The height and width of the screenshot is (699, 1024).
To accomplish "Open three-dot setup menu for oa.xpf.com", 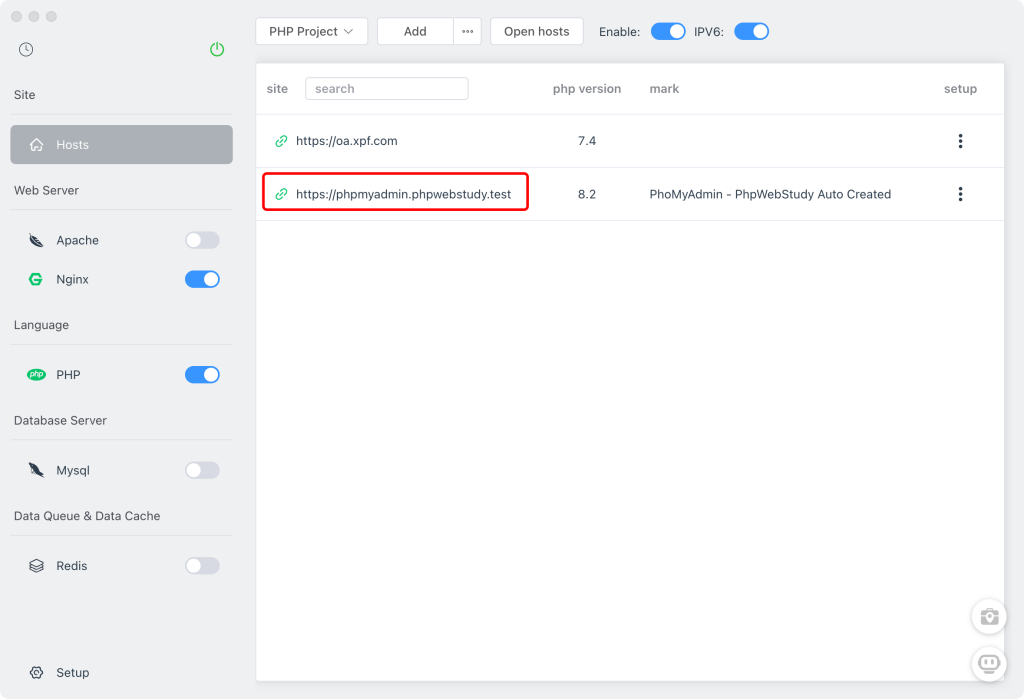I will tap(960, 141).
